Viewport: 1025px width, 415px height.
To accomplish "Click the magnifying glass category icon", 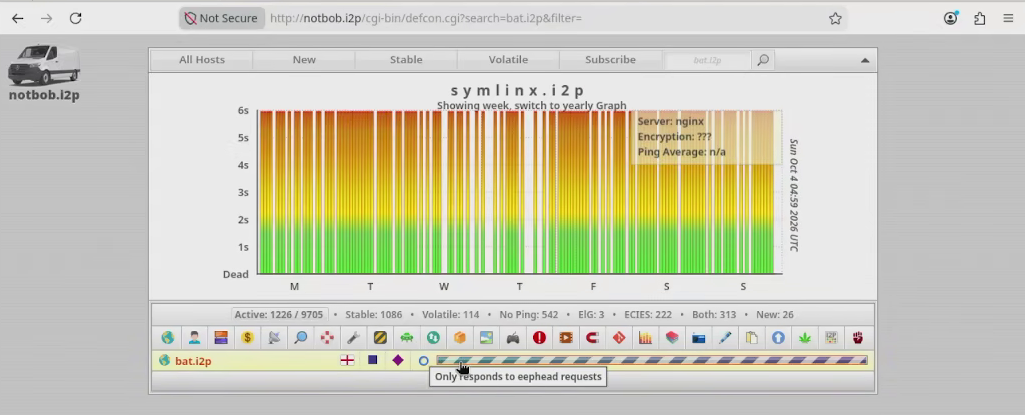I will click(301, 338).
